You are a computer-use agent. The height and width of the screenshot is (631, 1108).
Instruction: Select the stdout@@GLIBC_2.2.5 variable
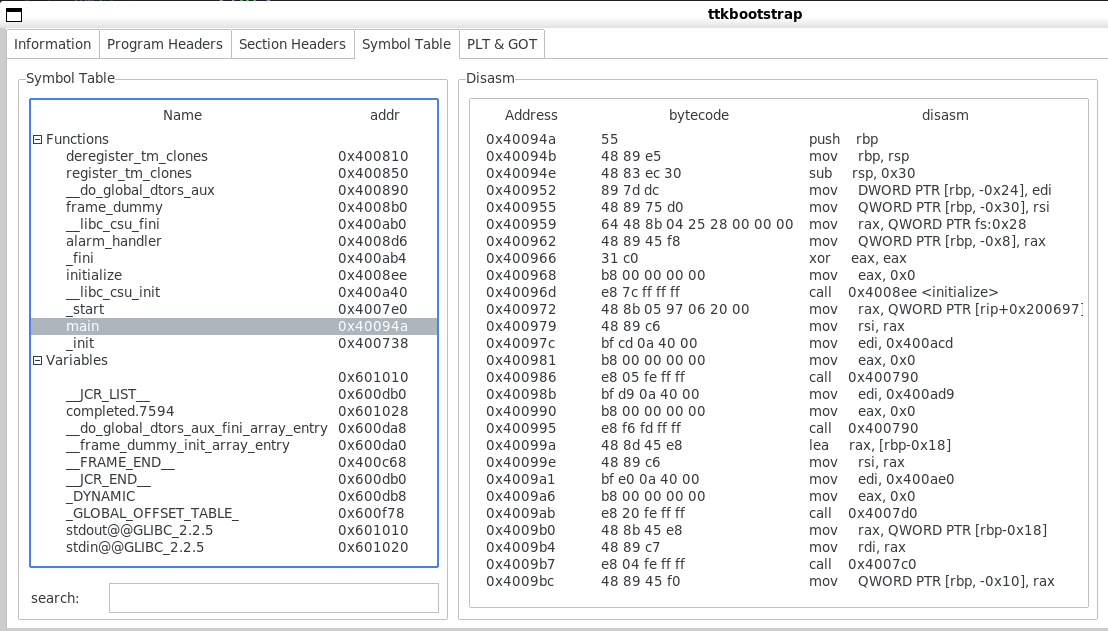234,530
